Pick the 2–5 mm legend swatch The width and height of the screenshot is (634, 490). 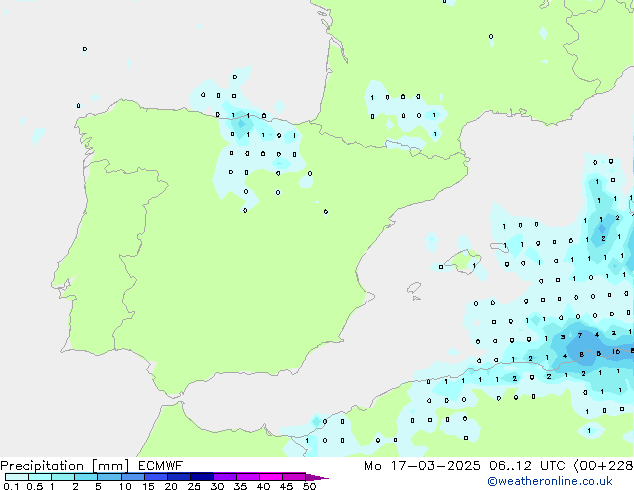pos(86,477)
